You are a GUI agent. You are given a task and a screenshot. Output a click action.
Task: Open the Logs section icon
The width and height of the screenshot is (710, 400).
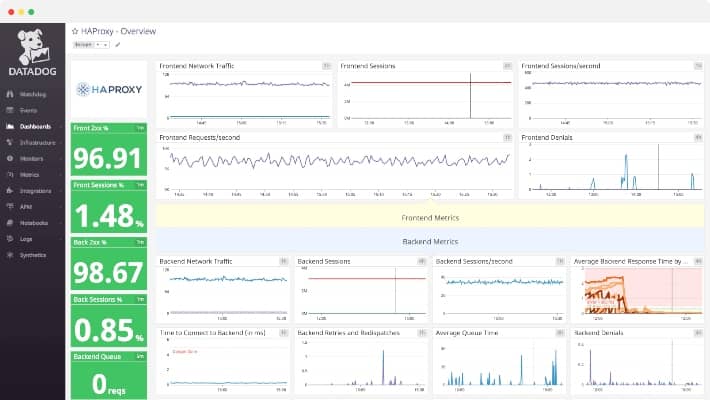coord(10,239)
